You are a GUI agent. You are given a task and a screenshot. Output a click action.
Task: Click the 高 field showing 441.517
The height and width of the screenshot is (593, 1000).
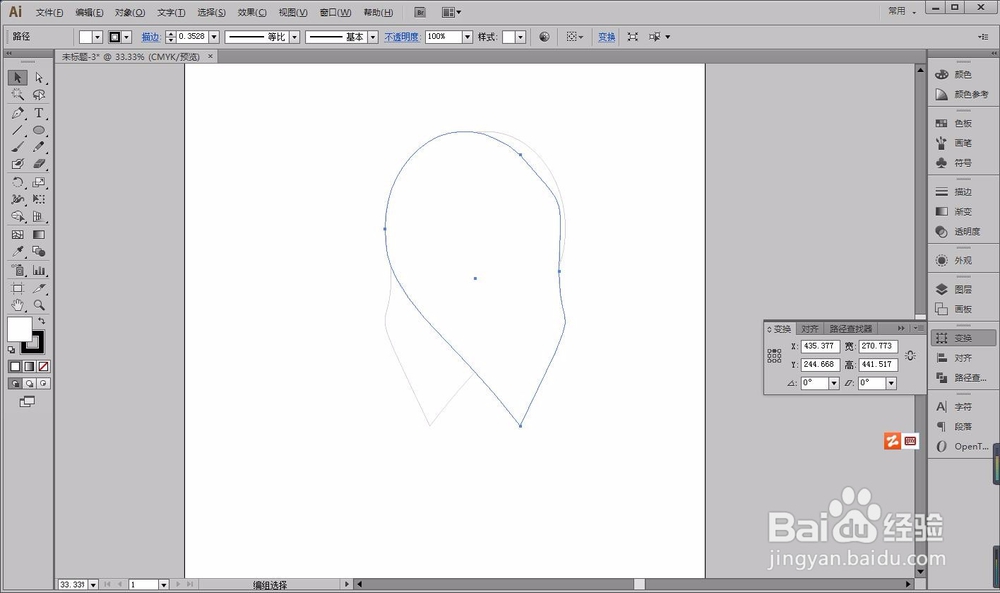coord(878,365)
